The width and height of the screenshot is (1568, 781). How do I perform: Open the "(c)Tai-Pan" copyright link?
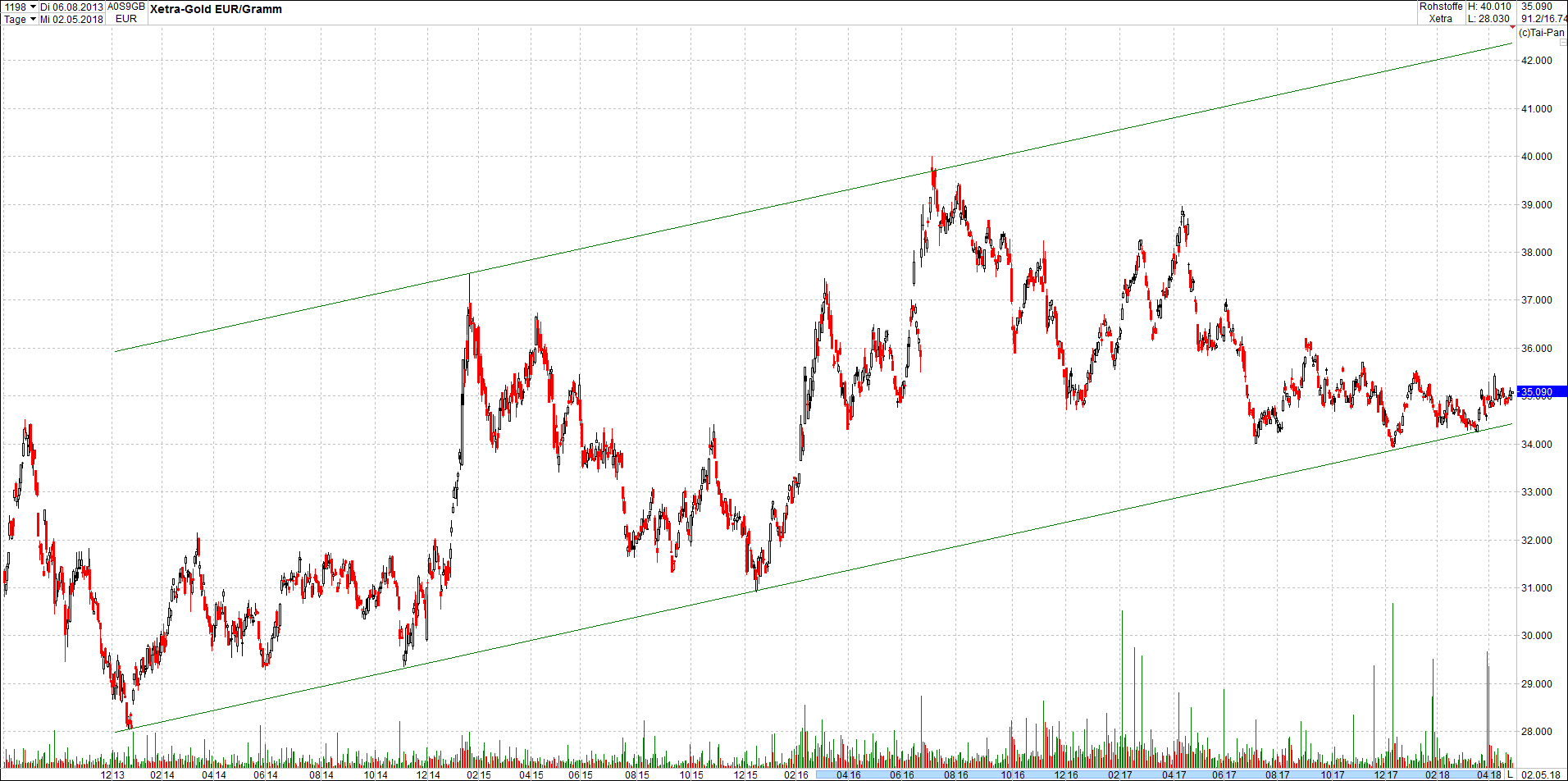1543,33
